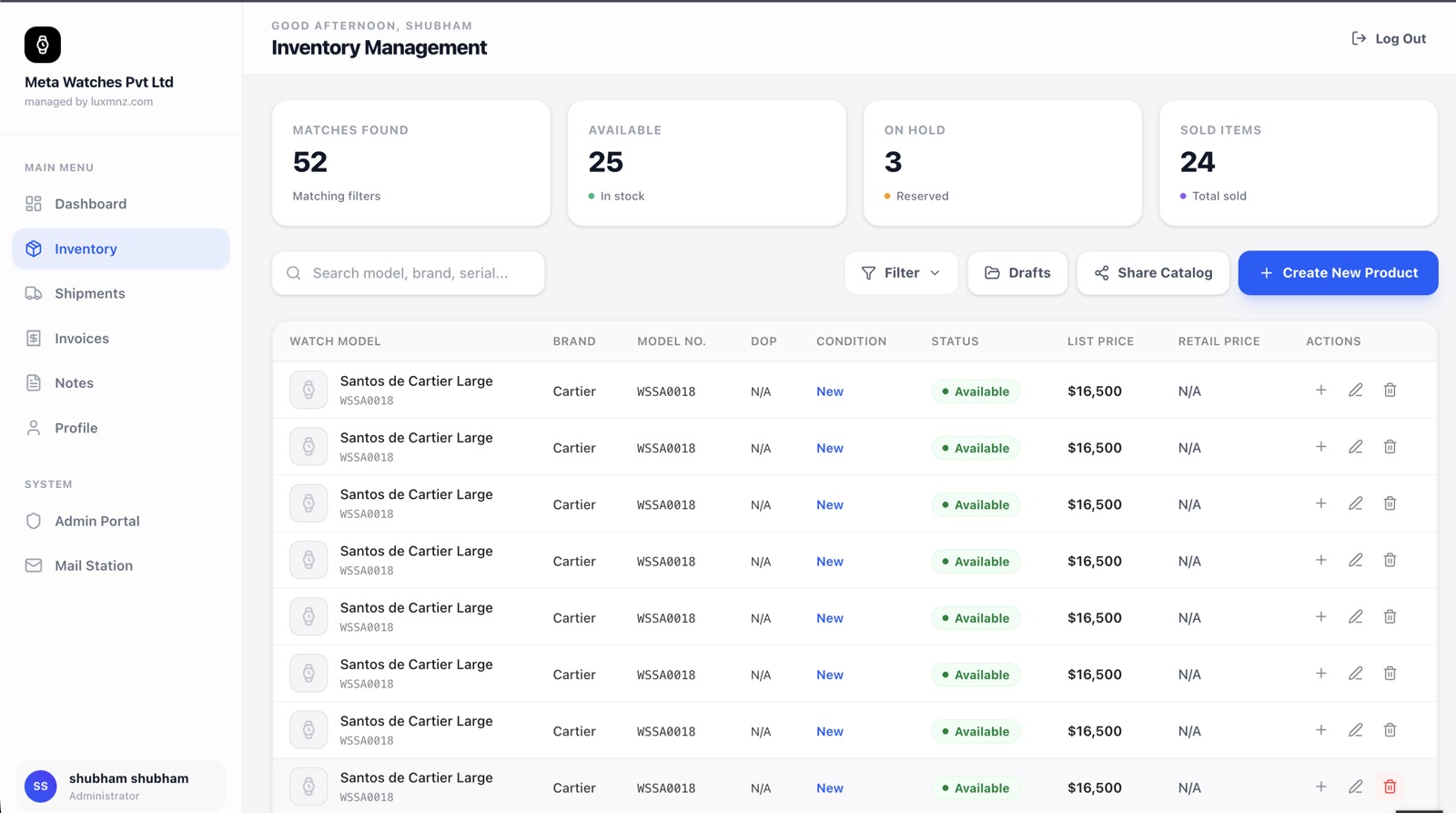Viewport: 1456px width, 813px height.
Task: Click the MODEL NO. column header
Action: coord(672,341)
